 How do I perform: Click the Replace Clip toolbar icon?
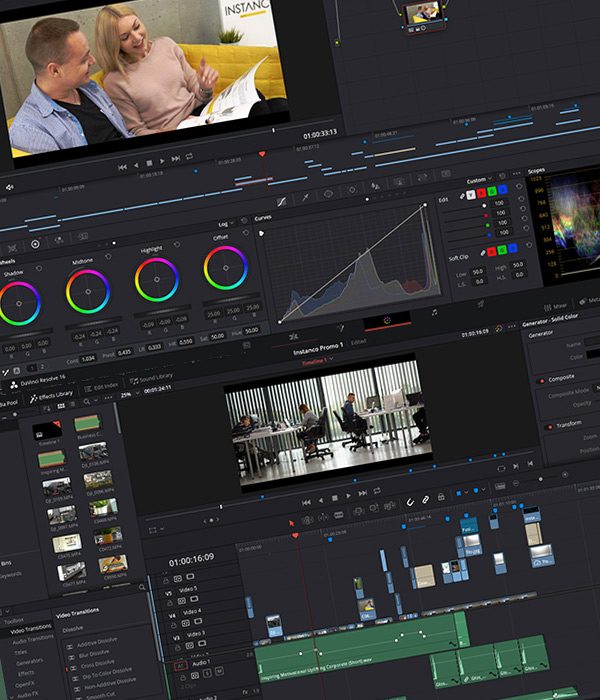pyautogui.click(x=390, y=505)
